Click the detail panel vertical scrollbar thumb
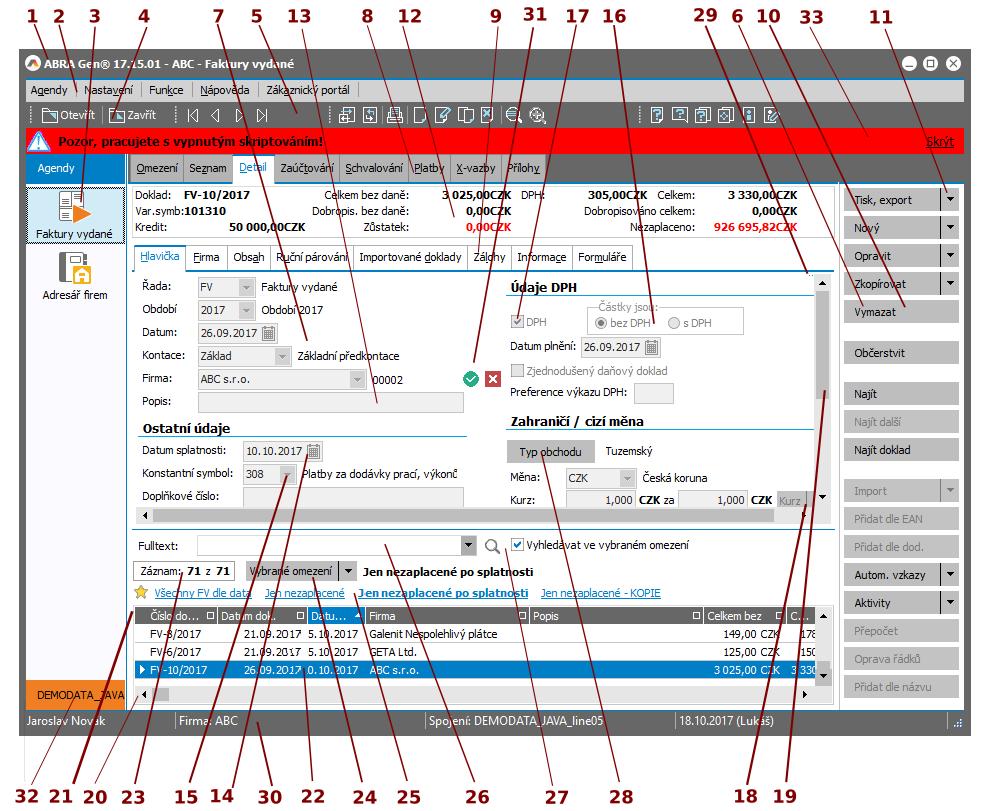This screenshot has height=811, width=983. [x=822, y=344]
